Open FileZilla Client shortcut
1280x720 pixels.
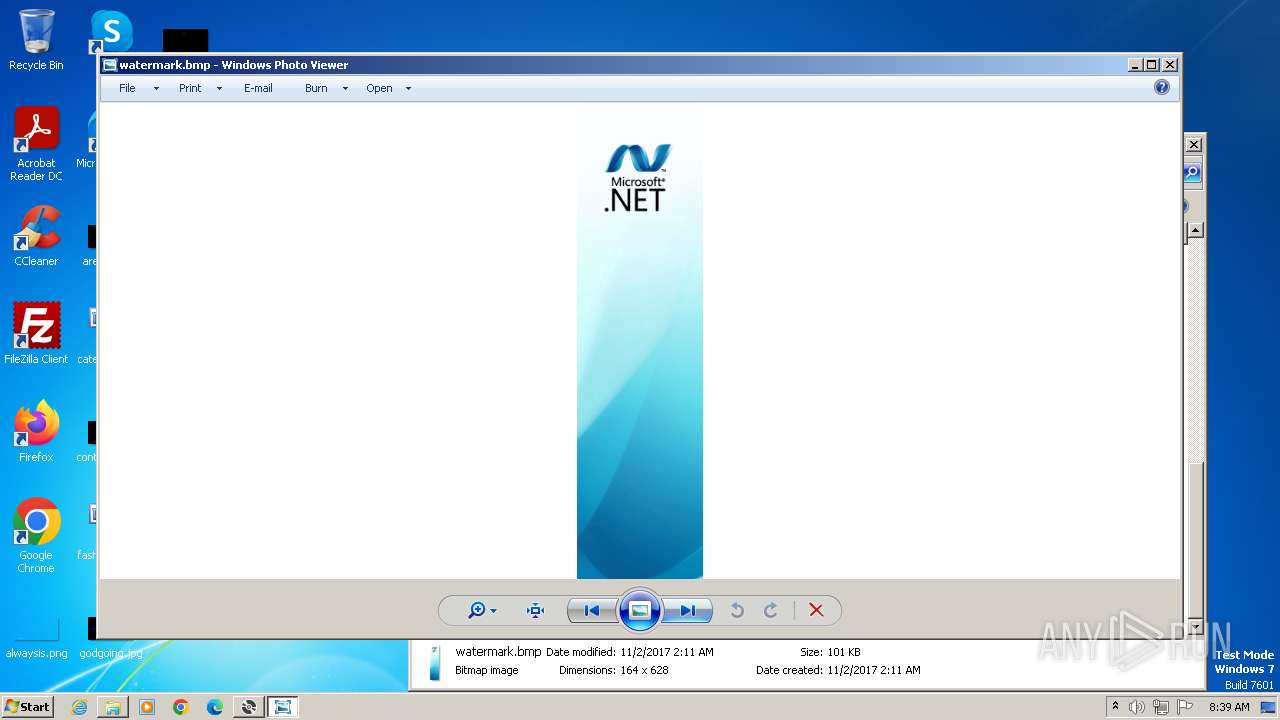point(36,333)
